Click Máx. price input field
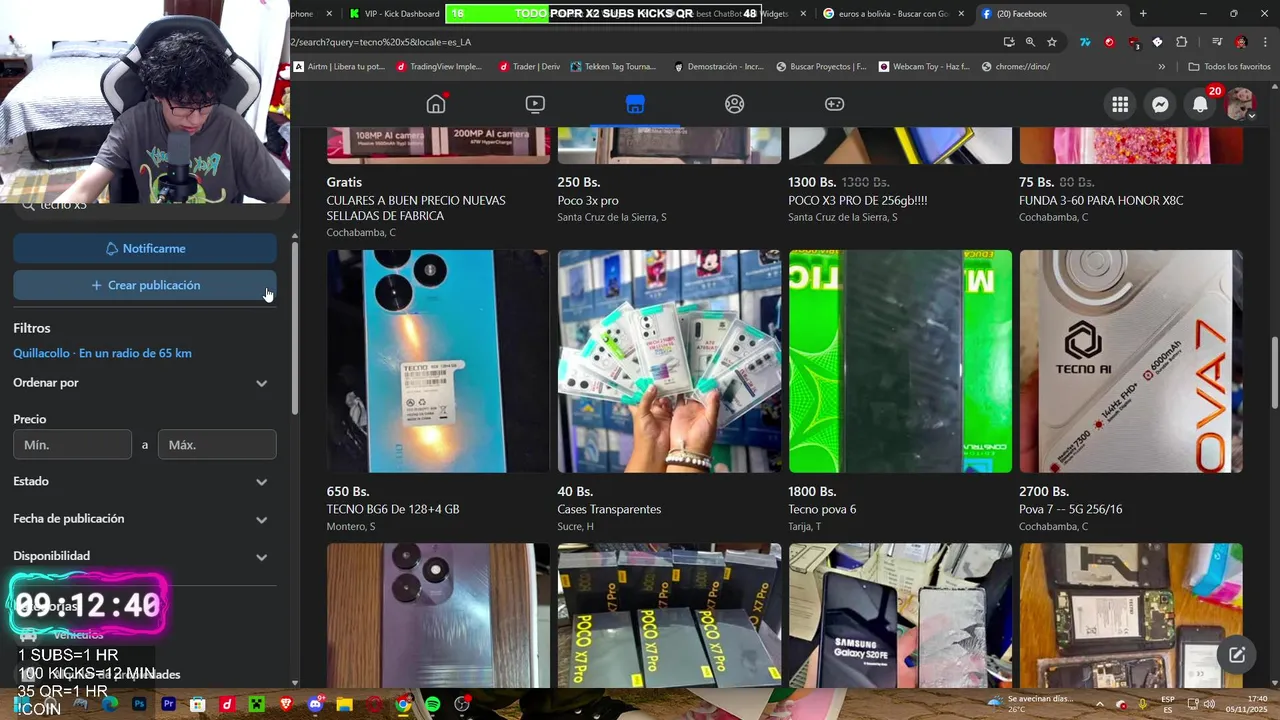Image resolution: width=1280 pixels, height=720 pixels. pyautogui.click(x=217, y=445)
